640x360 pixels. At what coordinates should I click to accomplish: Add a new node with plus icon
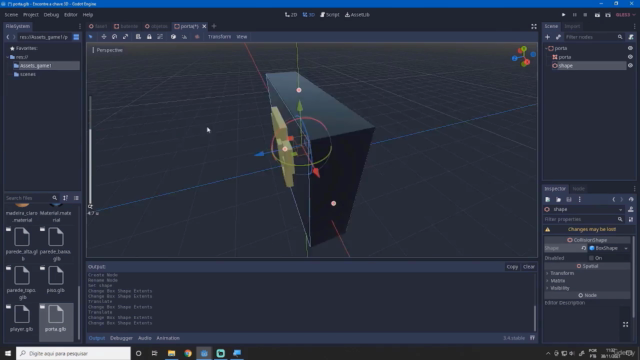click(x=547, y=37)
